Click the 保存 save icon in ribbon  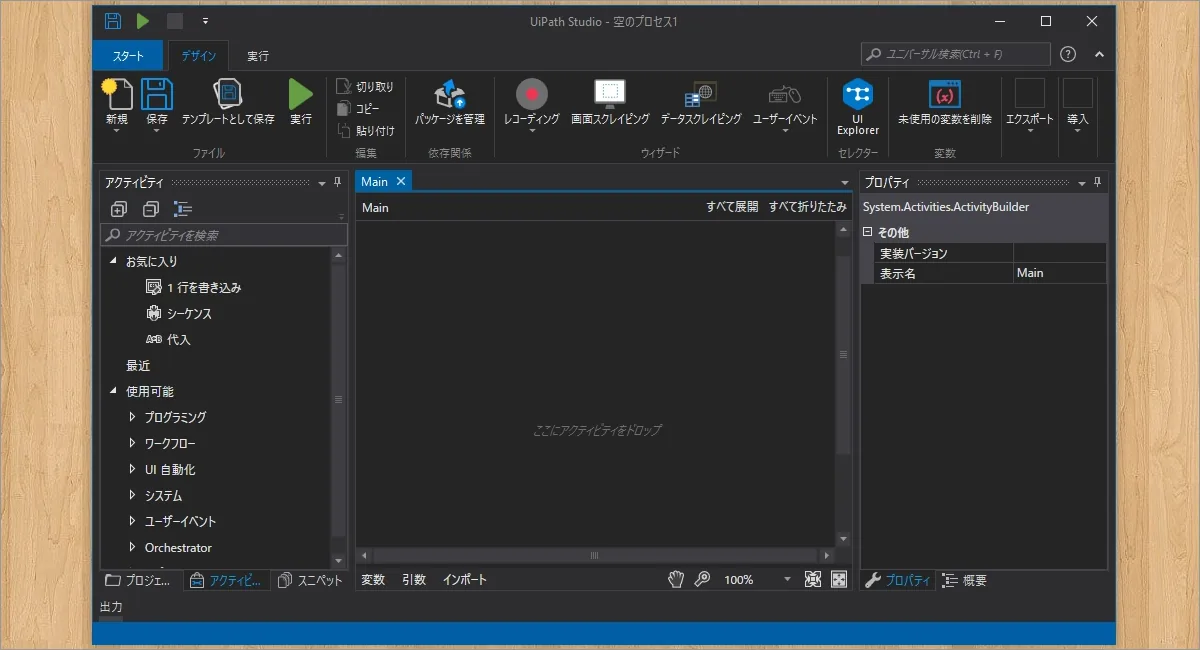(157, 94)
